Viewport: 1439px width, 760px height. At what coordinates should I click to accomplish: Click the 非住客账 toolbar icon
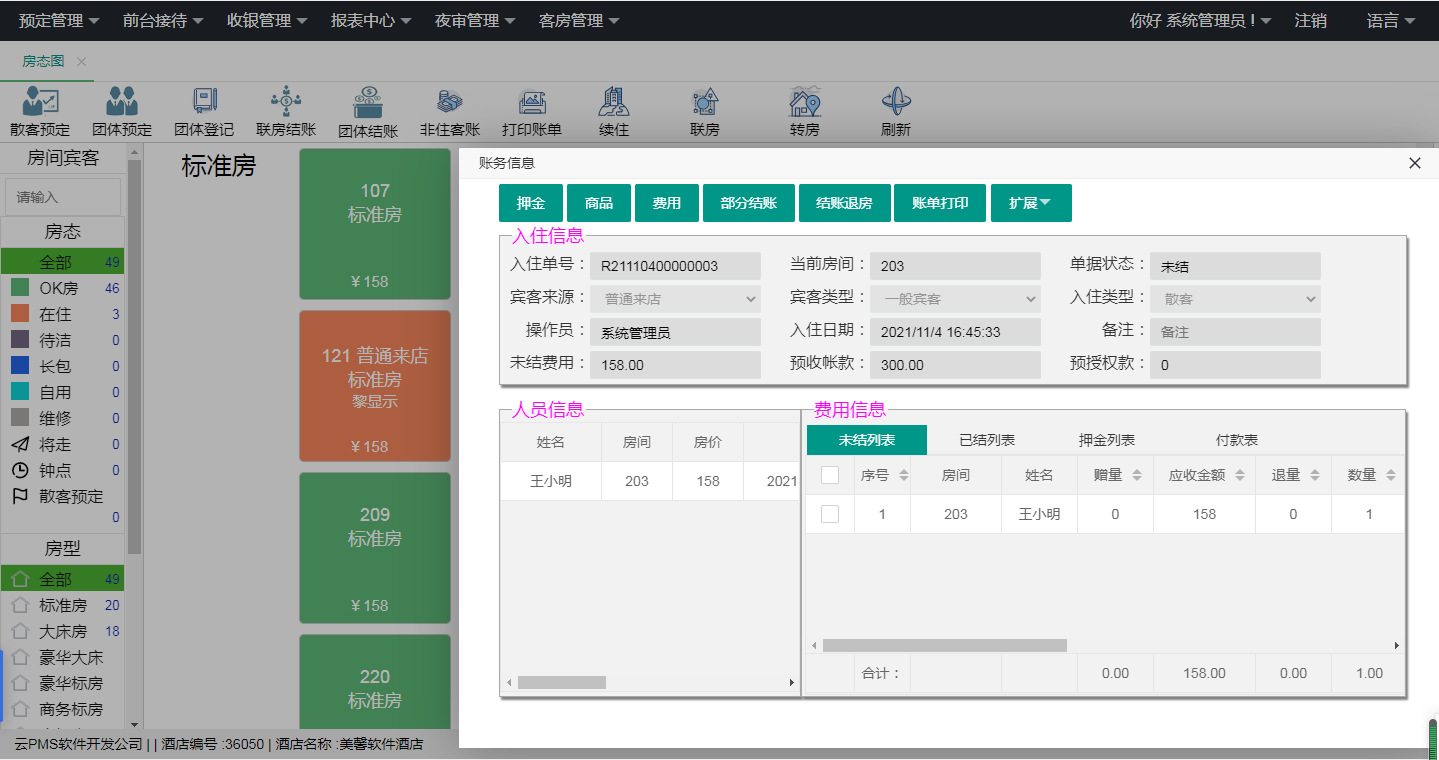[x=450, y=101]
